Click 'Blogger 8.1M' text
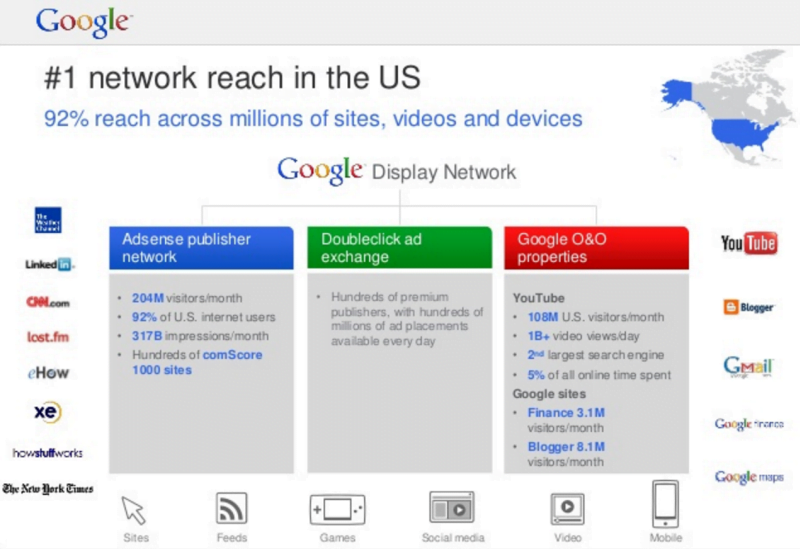 click(566, 447)
